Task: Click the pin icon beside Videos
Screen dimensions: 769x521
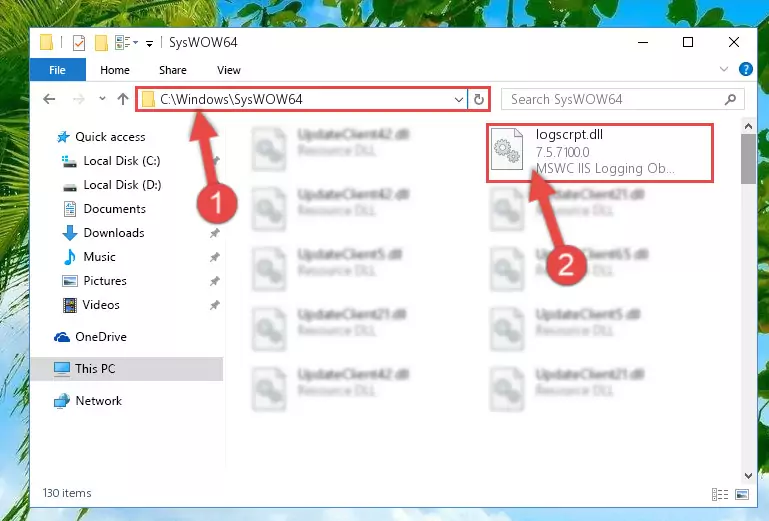Action: click(x=215, y=305)
